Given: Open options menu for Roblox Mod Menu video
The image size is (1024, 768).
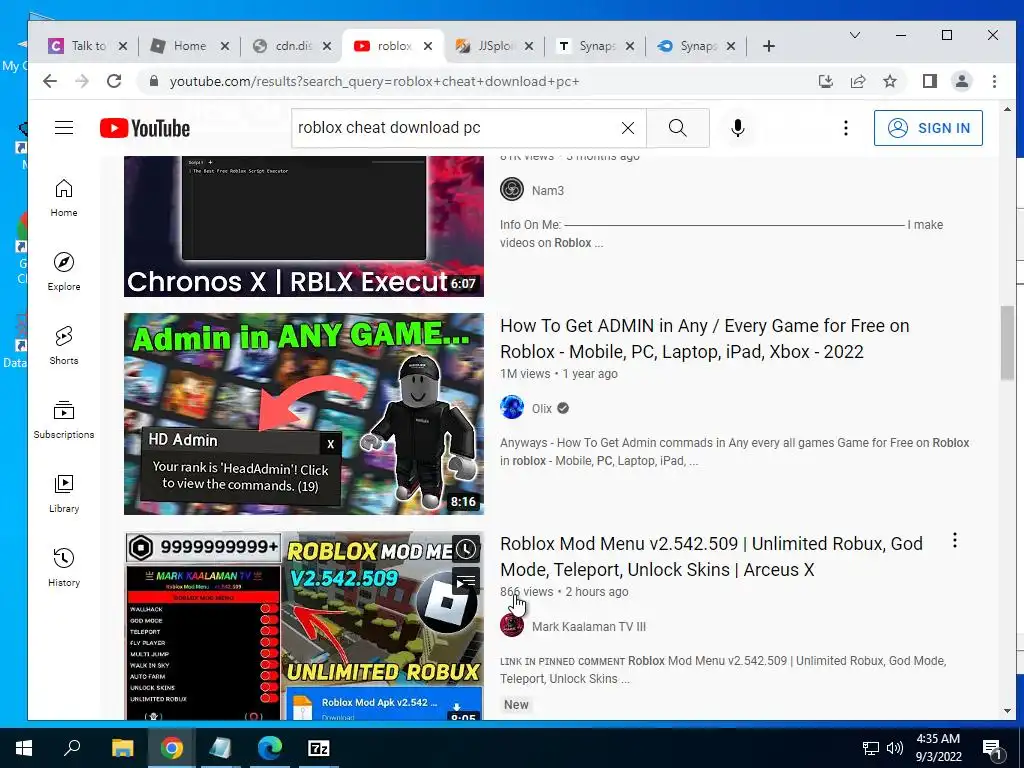Looking at the screenshot, I should pyautogui.click(x=955, y=540).
